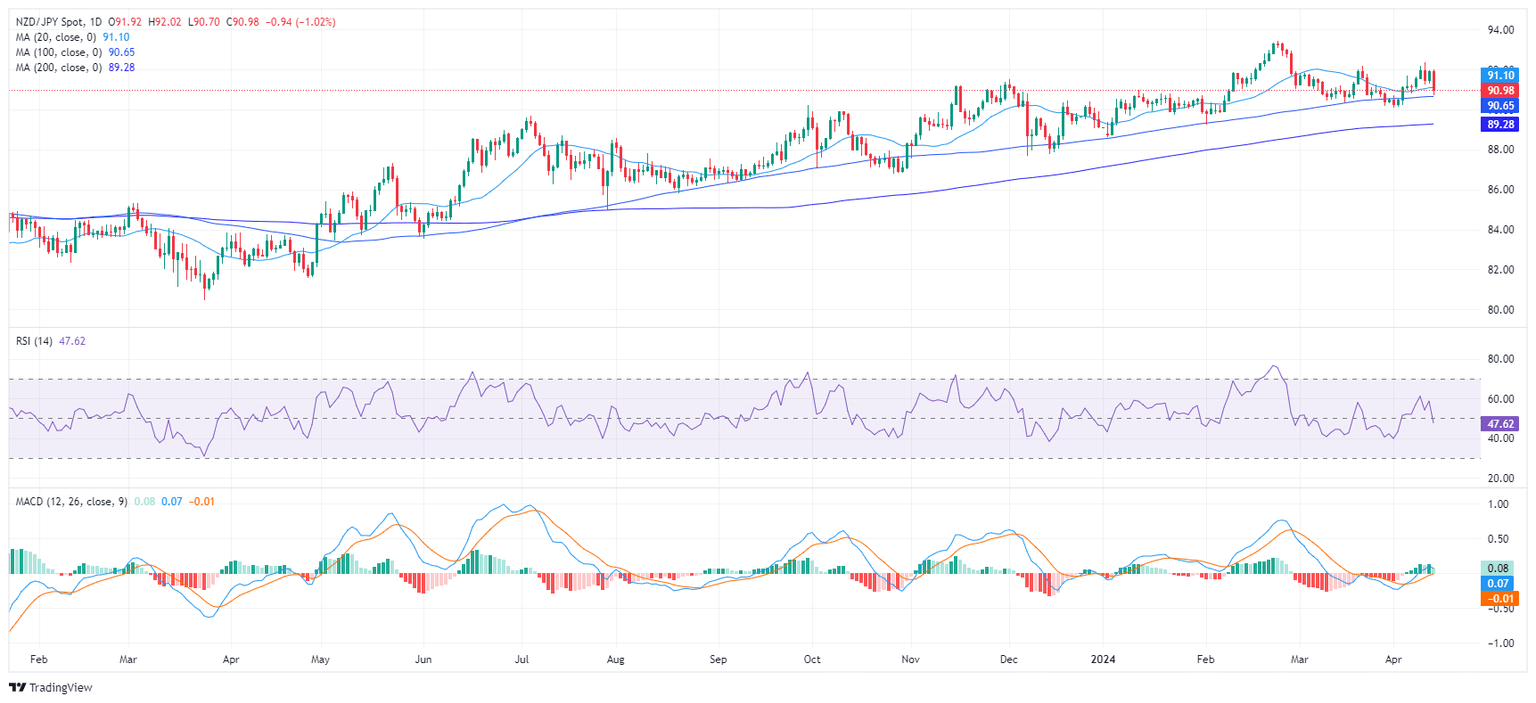The image size is (1536, 703).
Task: Click the 86.00 price axis label
Action: 1499,190
